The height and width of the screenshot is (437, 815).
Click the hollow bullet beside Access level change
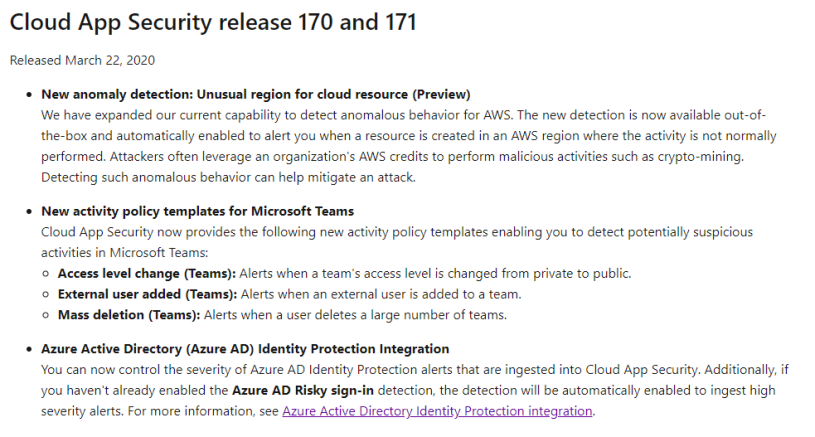pos(46,274)
